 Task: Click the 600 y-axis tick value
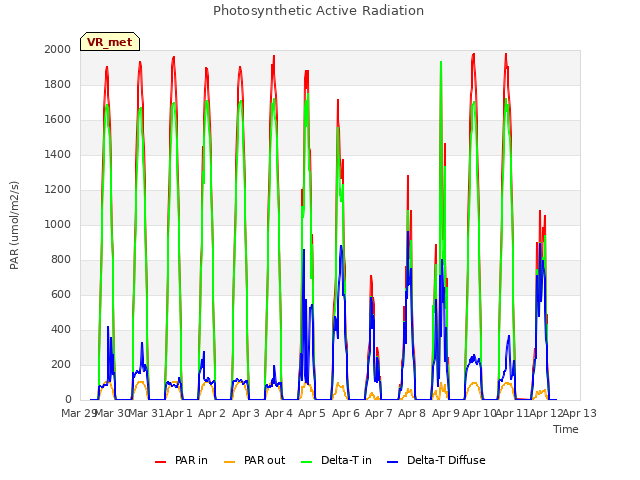[x=61, y=295]
